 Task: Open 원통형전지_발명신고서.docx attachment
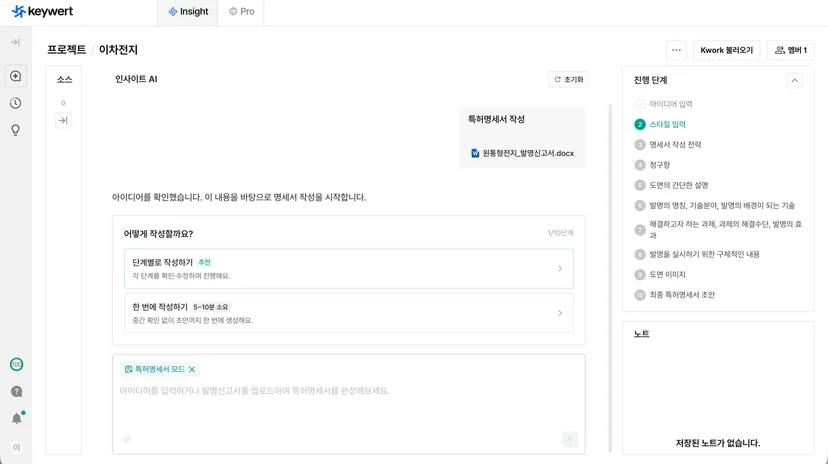[x=522, y=153]
